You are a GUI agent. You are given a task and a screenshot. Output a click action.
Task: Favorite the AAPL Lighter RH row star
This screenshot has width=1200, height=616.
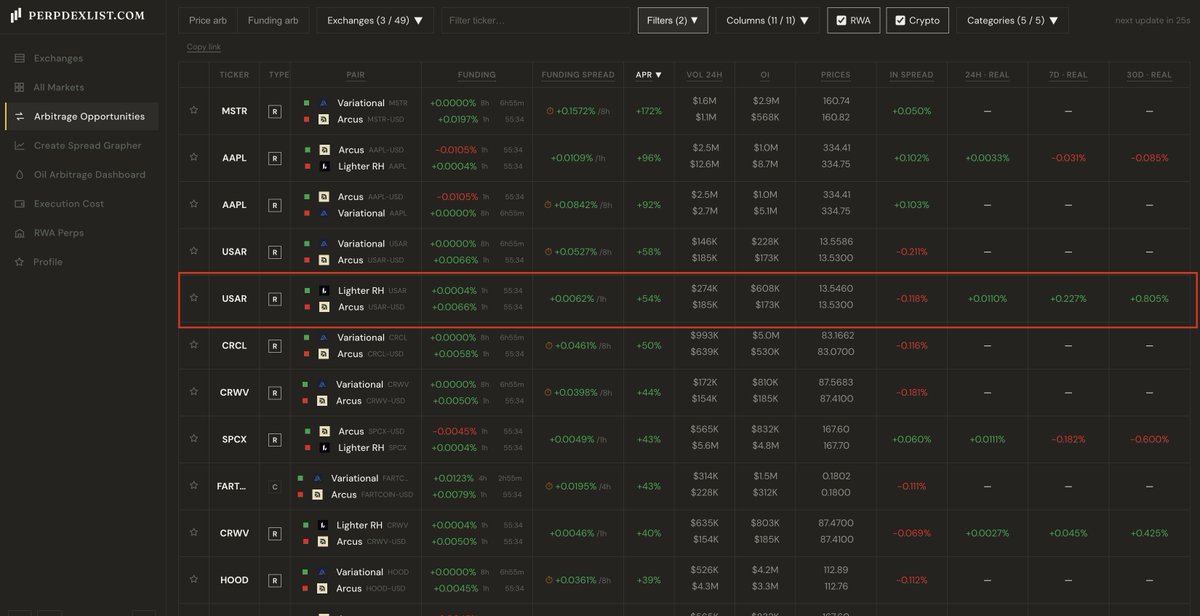(x=193, y=157)
